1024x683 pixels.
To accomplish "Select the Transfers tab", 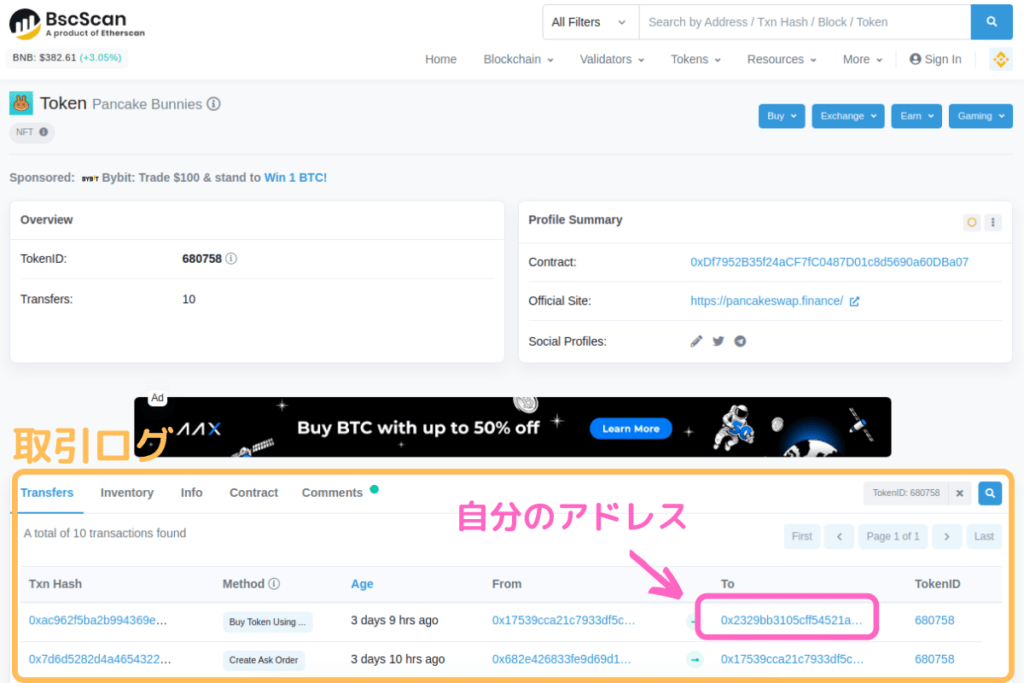I will 47,493.
